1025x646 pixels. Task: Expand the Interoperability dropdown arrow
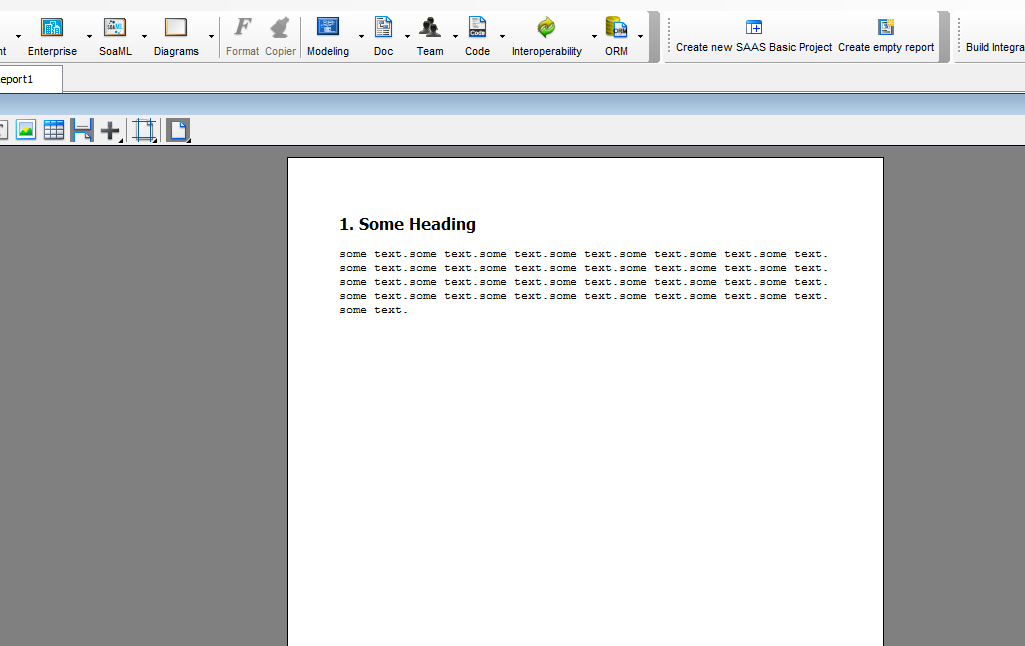[594, 37]
